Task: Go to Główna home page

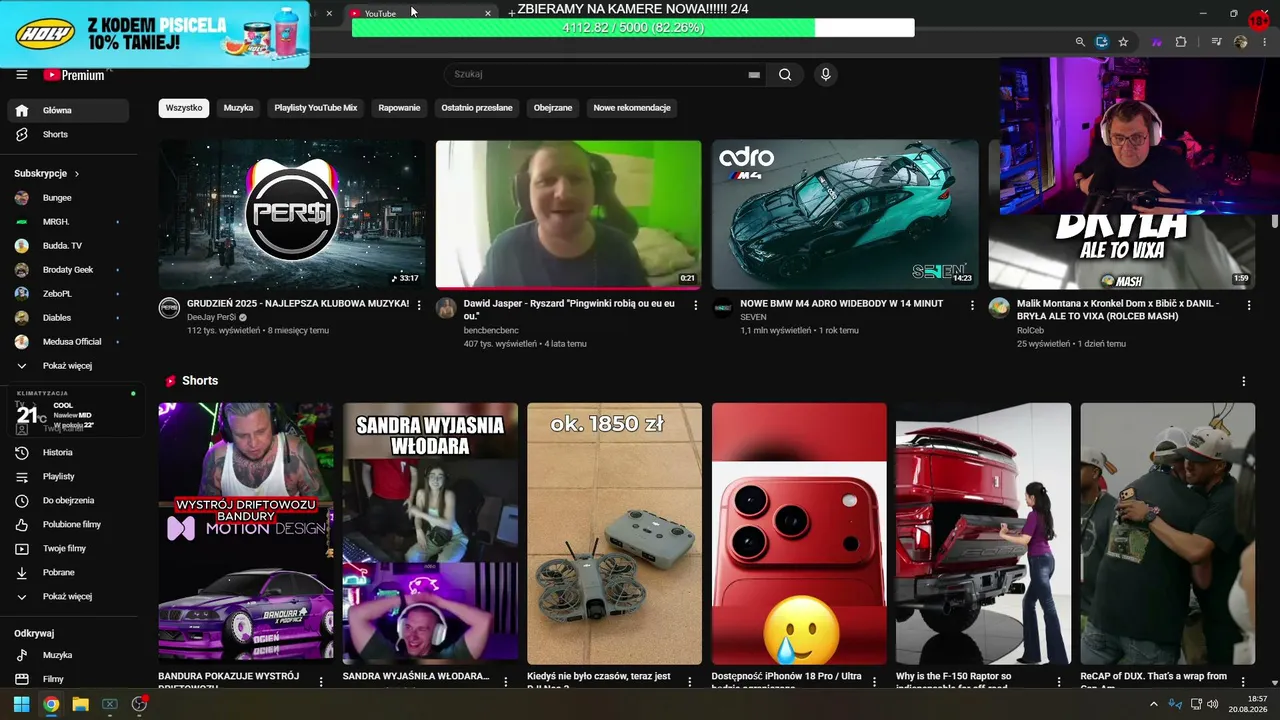Action: pyautogui.click(x=68, y=110)
